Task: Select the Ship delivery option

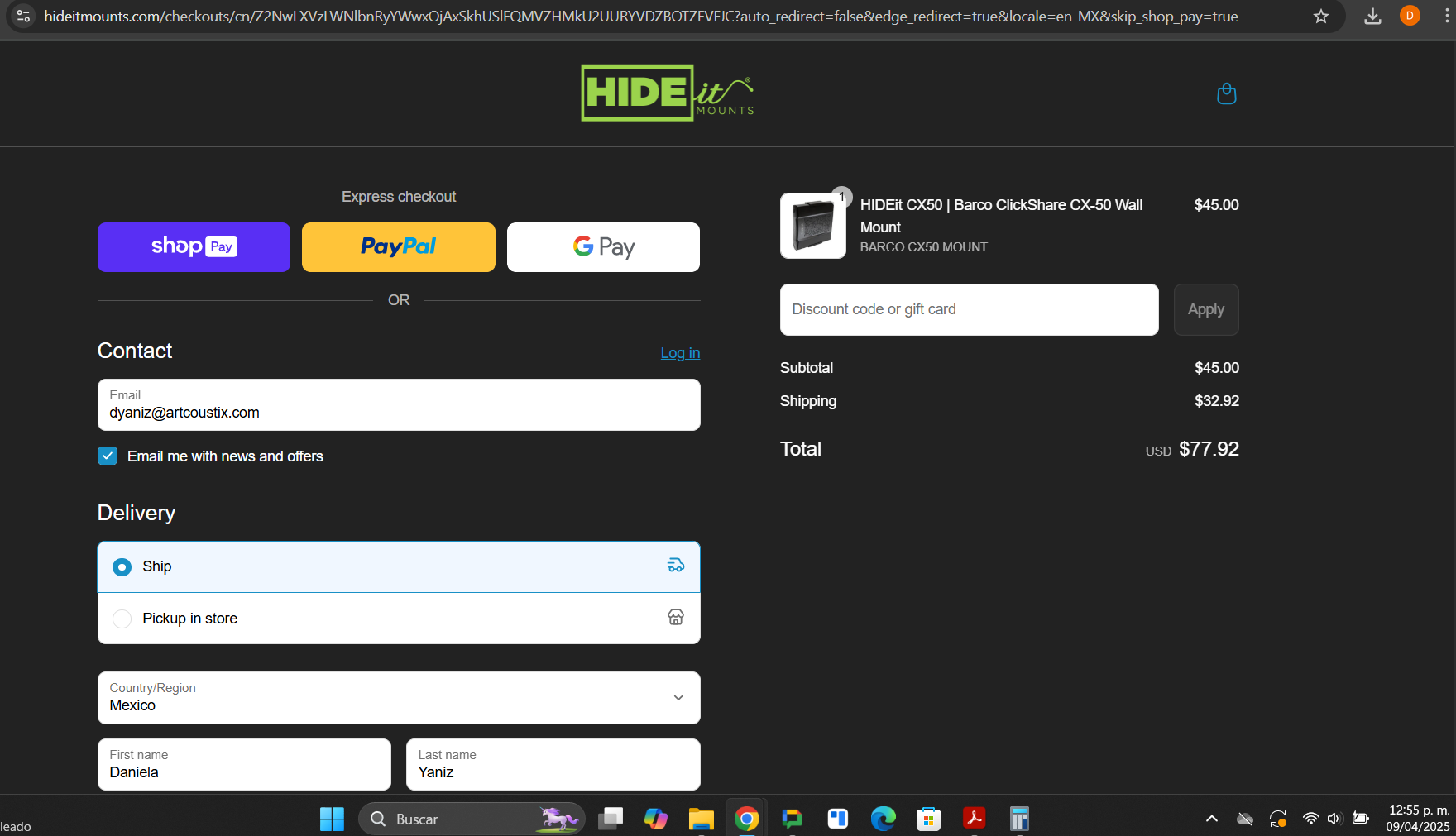Action: (x=399, y=566)
